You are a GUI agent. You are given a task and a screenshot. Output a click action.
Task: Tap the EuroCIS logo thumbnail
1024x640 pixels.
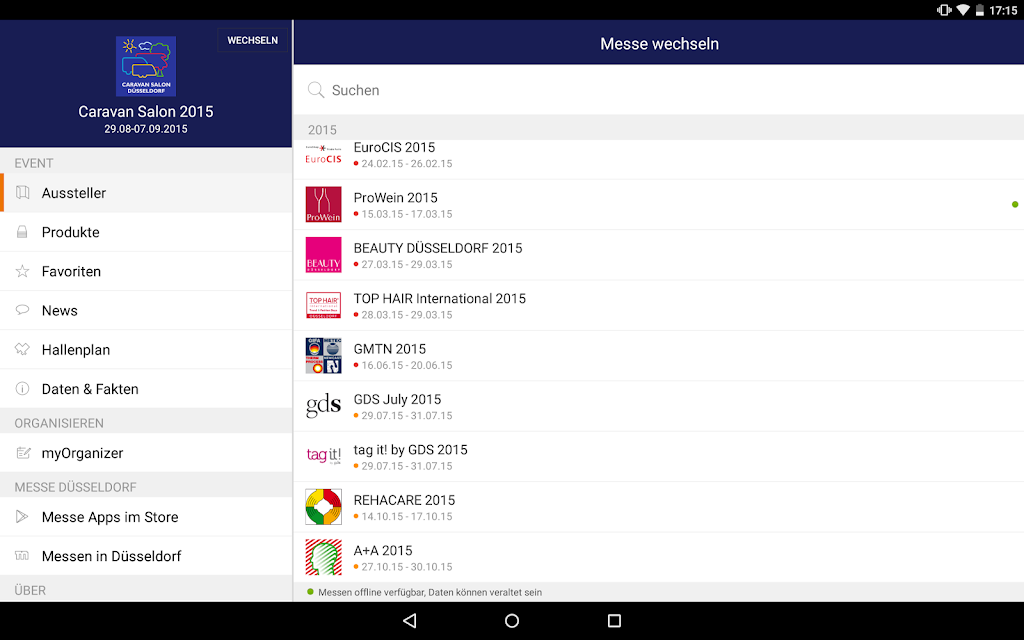pyautogui.click(x=323, y=155)
